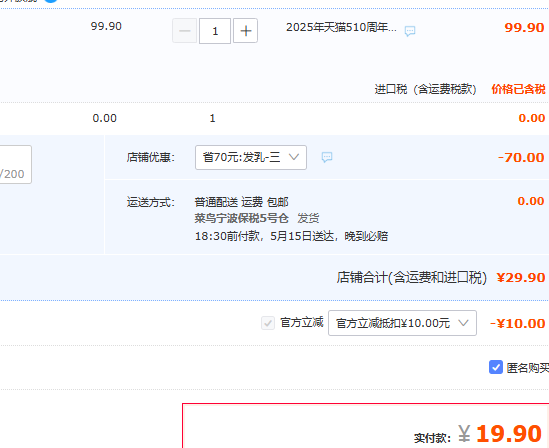The image size is (549, 448).
Task: Click the 店铺合计 ¥29.90 subtotal
Action: (x=521, y=278)
